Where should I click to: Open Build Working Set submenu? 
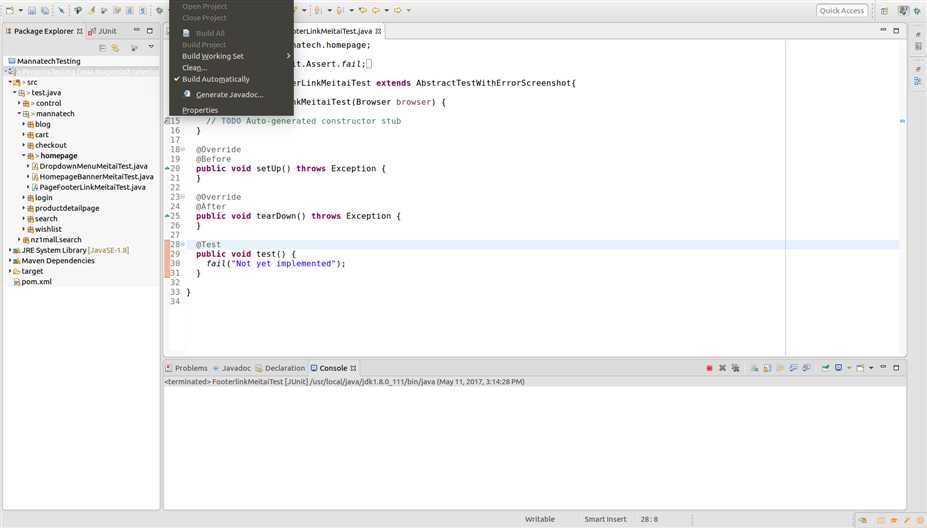click(231, 56)
